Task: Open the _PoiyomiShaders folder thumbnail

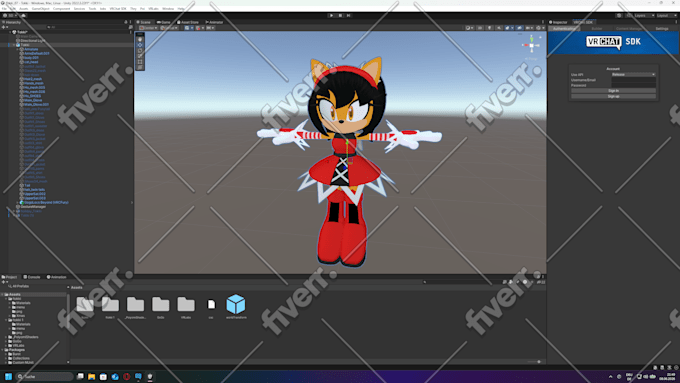Action: (x=135, y=304)
